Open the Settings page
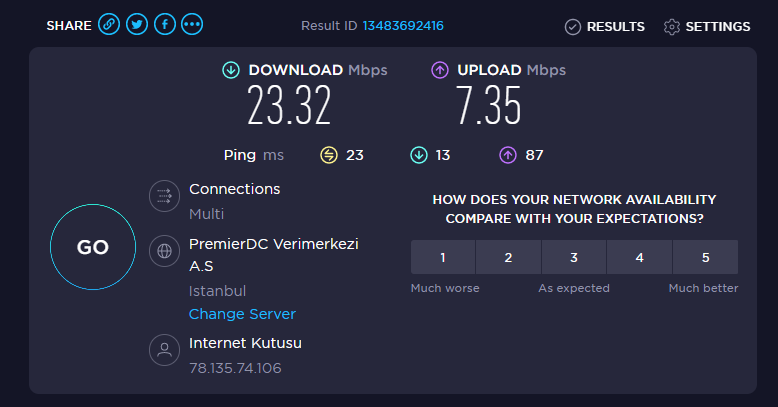The width and height of the screenshot is (778, 407). [707, 27]
